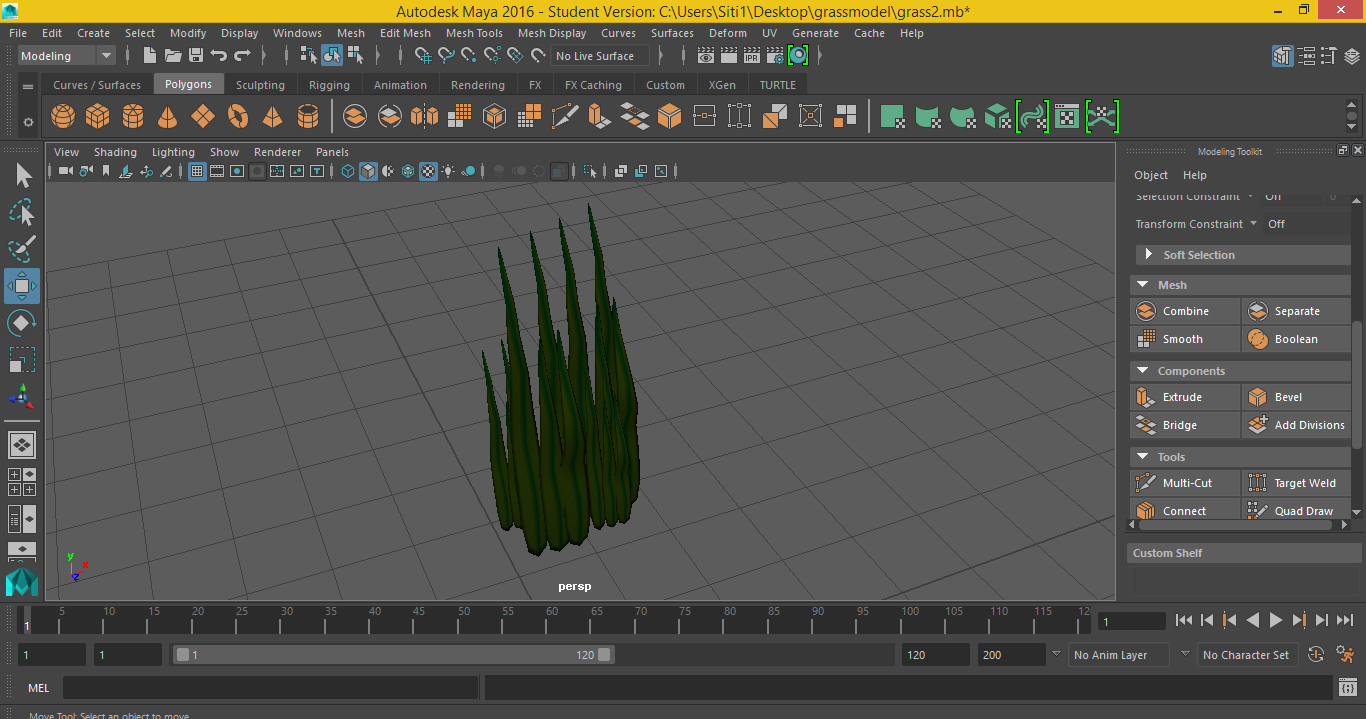Image resolution: width=1366 pixels, height=719 pixels.
Task: Switch to single perspective view layout
Action: [x=22, y=445]
